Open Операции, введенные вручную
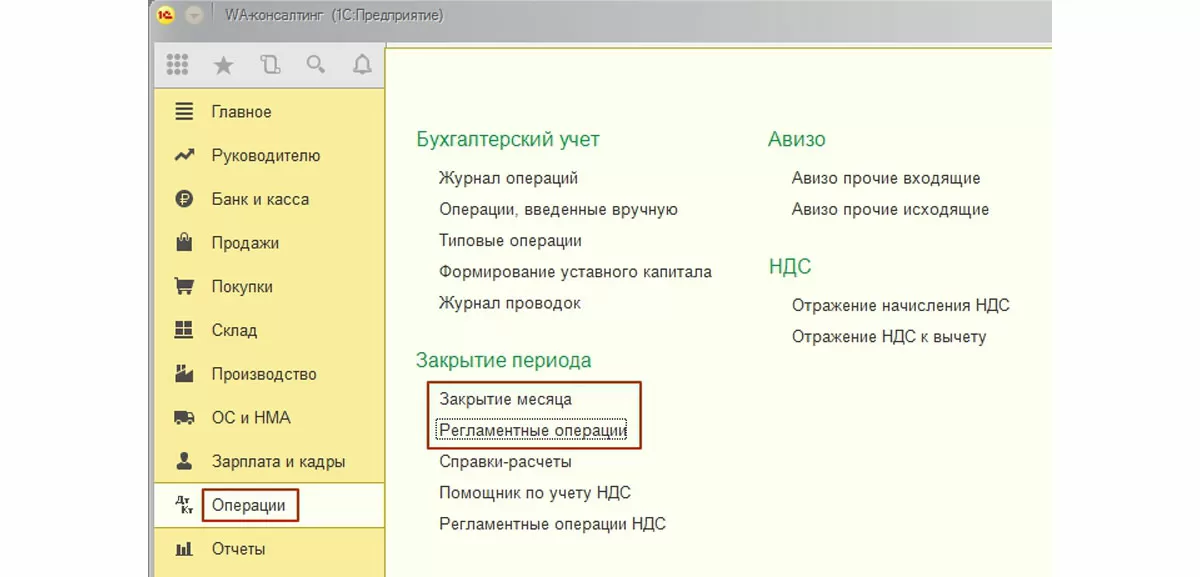This screenshot has height=577, width=1200. (x=559, y=210)
